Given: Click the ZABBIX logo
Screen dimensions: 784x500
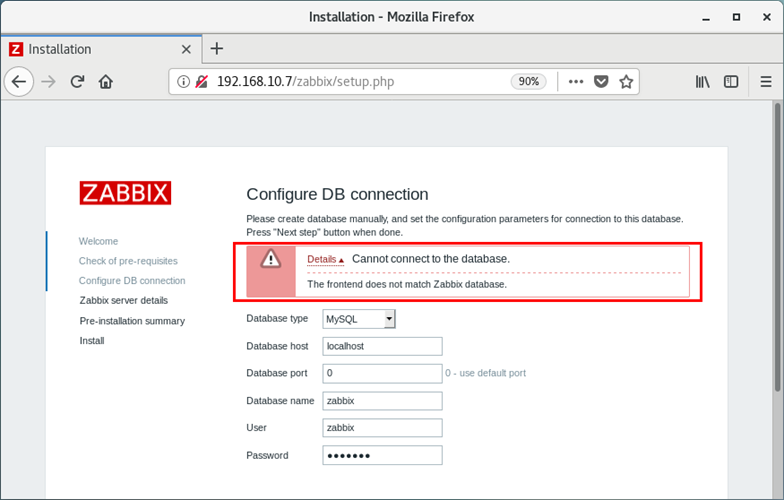Looking at the screenshot, I should pos(125,193).
